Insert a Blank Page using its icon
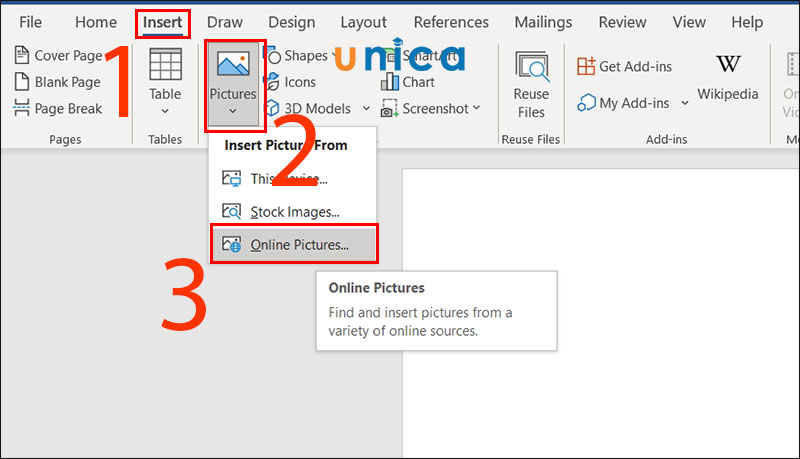The image size is (800, 459). 21,82
